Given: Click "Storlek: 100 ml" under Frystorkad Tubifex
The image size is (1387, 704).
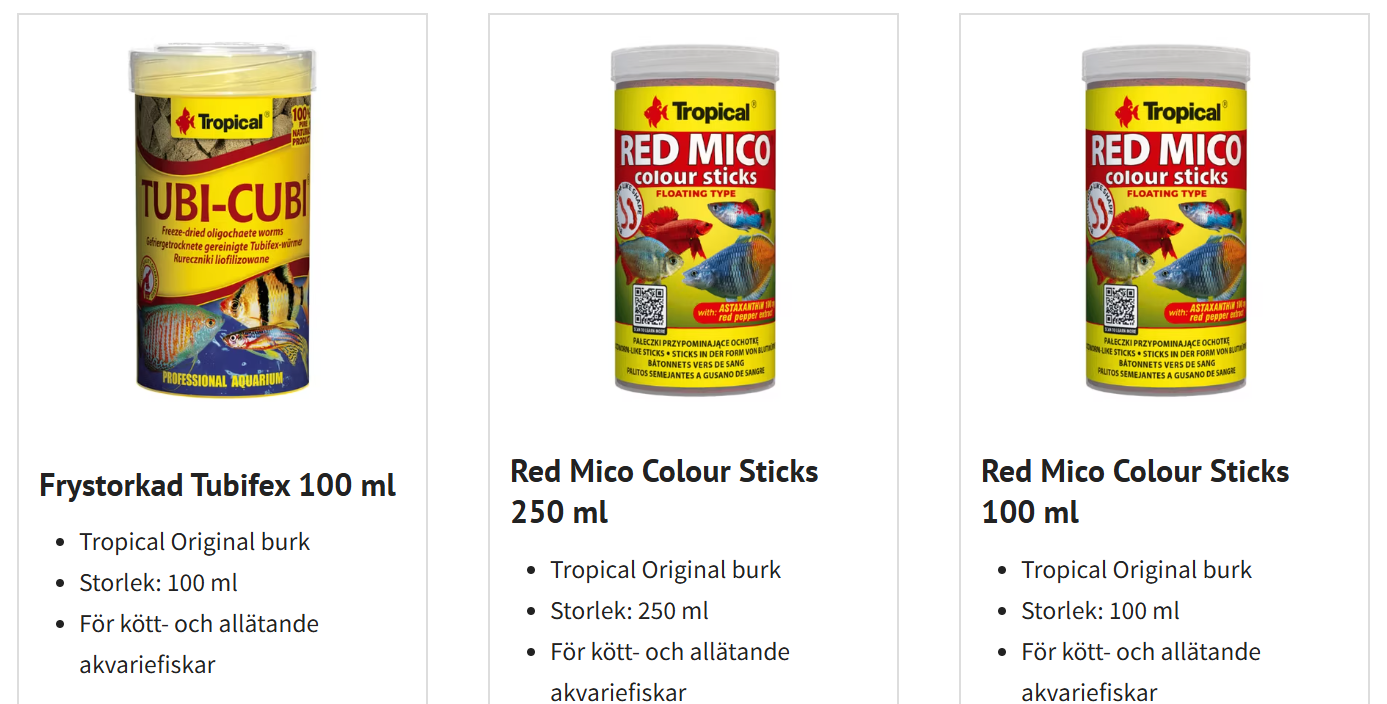Looking at the screenshot, I should [x=158, y=583].
